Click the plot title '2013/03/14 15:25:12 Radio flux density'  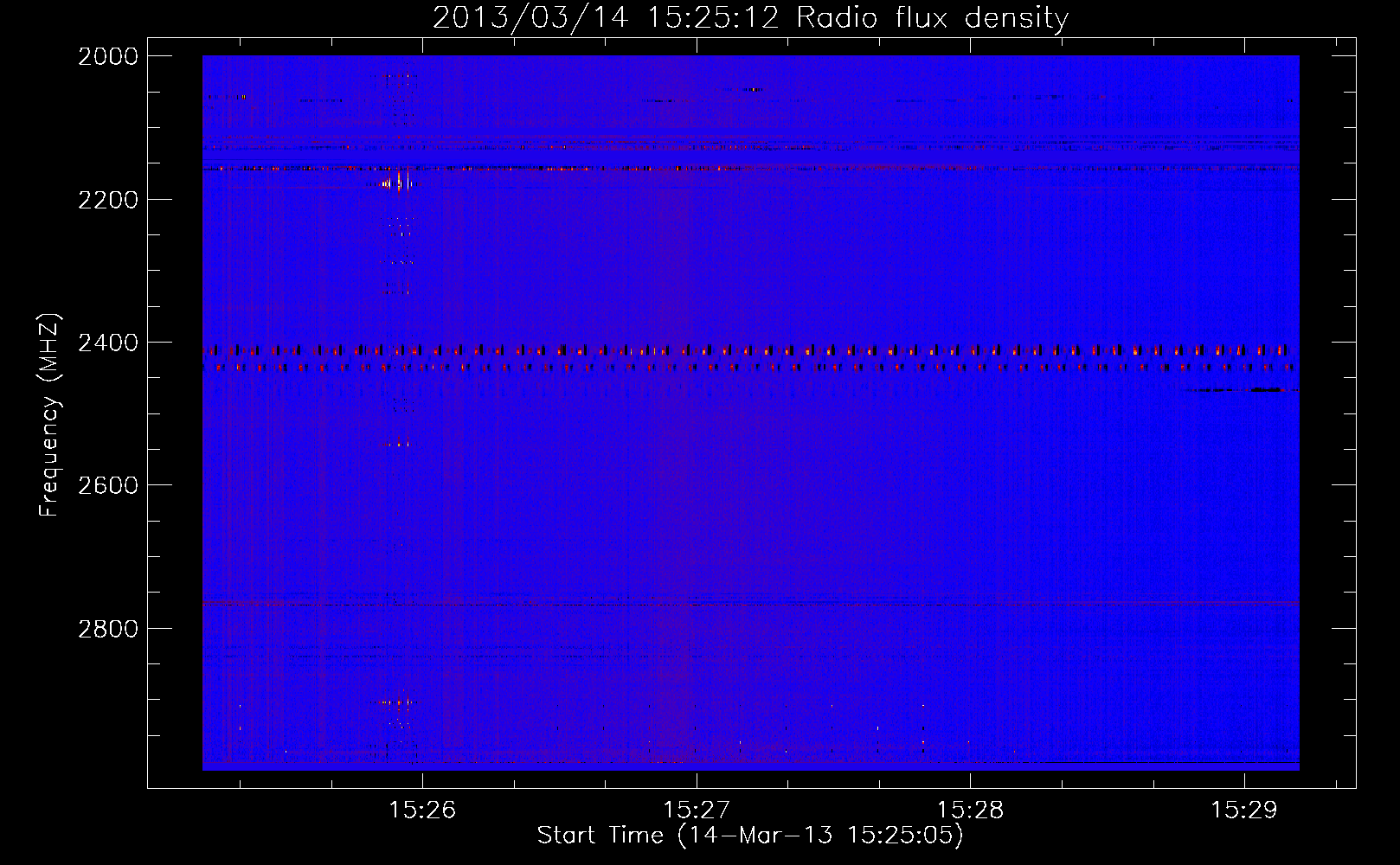coord(750,18)
